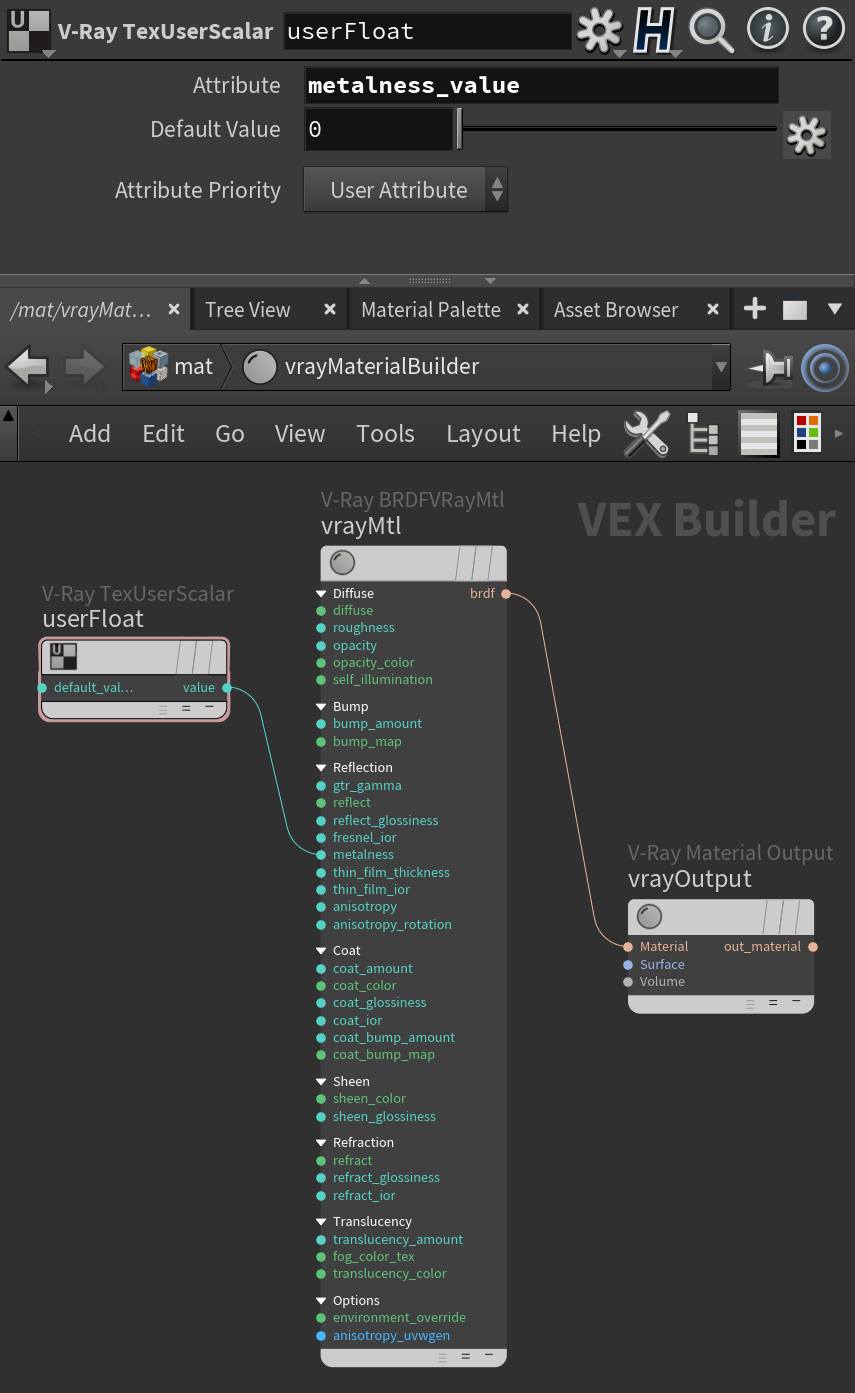Open the View menu
This screenshot has height=1393, width=855.
pos(300,434)
